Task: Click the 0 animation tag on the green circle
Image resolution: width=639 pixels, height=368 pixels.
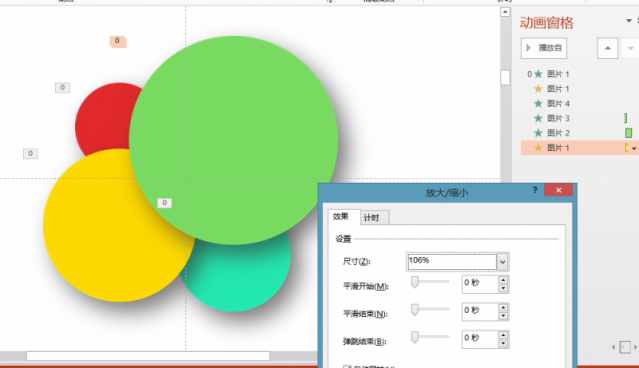Action: click(x=165, y=203)
